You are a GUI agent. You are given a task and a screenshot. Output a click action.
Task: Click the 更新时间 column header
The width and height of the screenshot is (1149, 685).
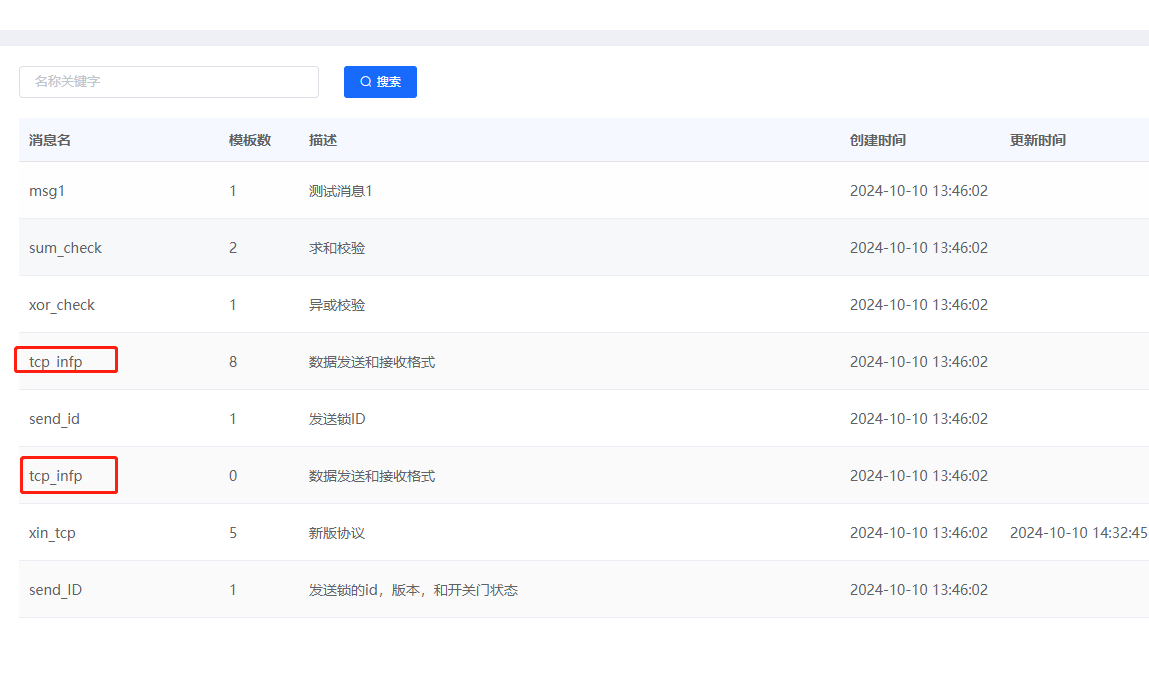coord(1040,140)
